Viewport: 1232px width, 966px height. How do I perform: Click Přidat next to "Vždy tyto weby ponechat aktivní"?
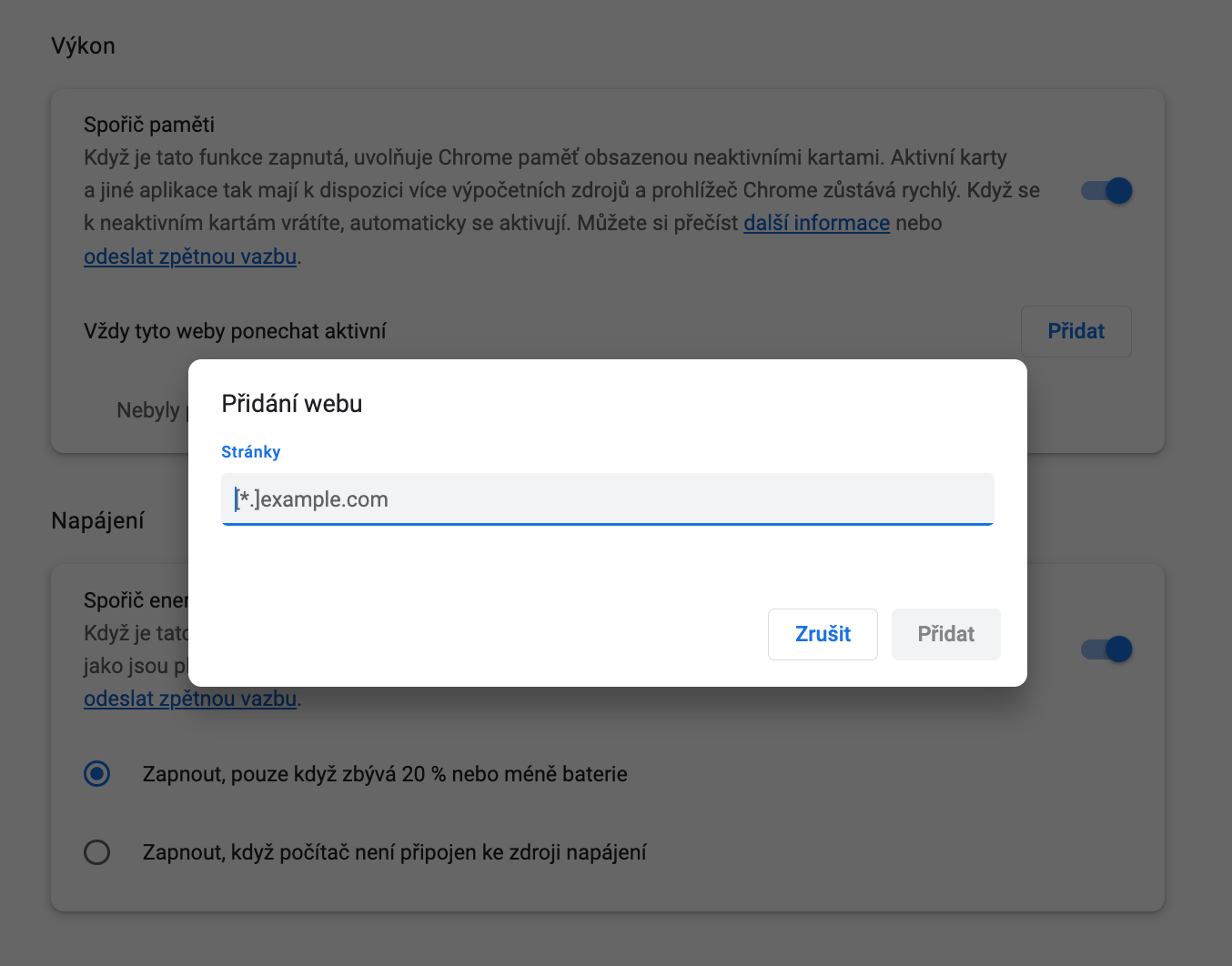tap(1075, 331)
